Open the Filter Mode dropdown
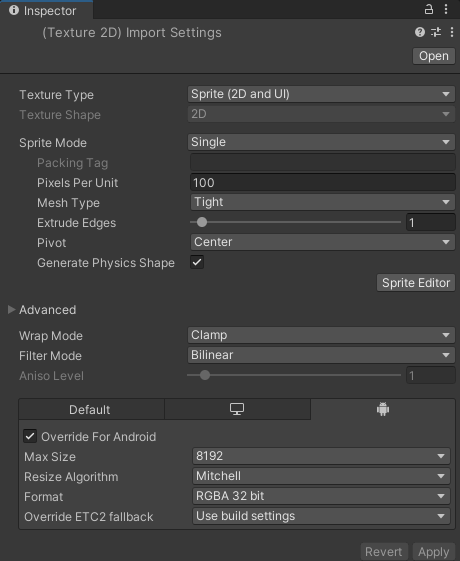This screenshot has width=460, height=561. coord(321,355)
